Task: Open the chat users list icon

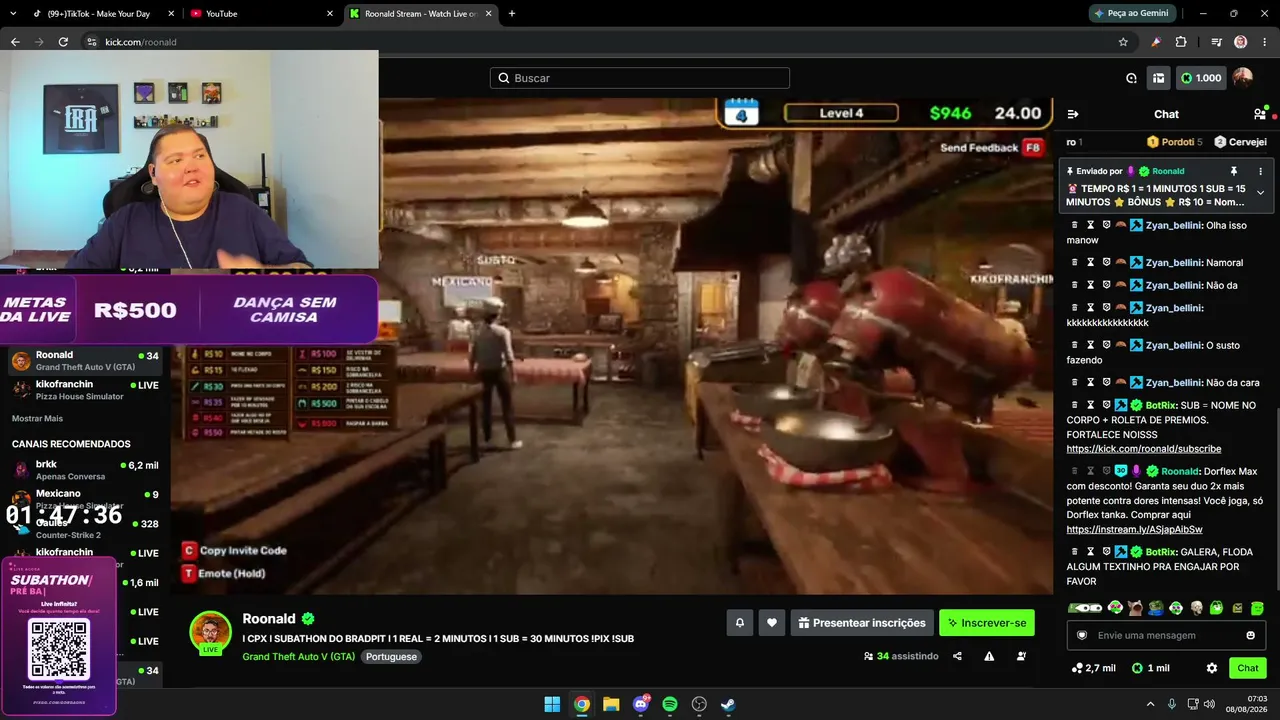Action: tap(1259, 114)
